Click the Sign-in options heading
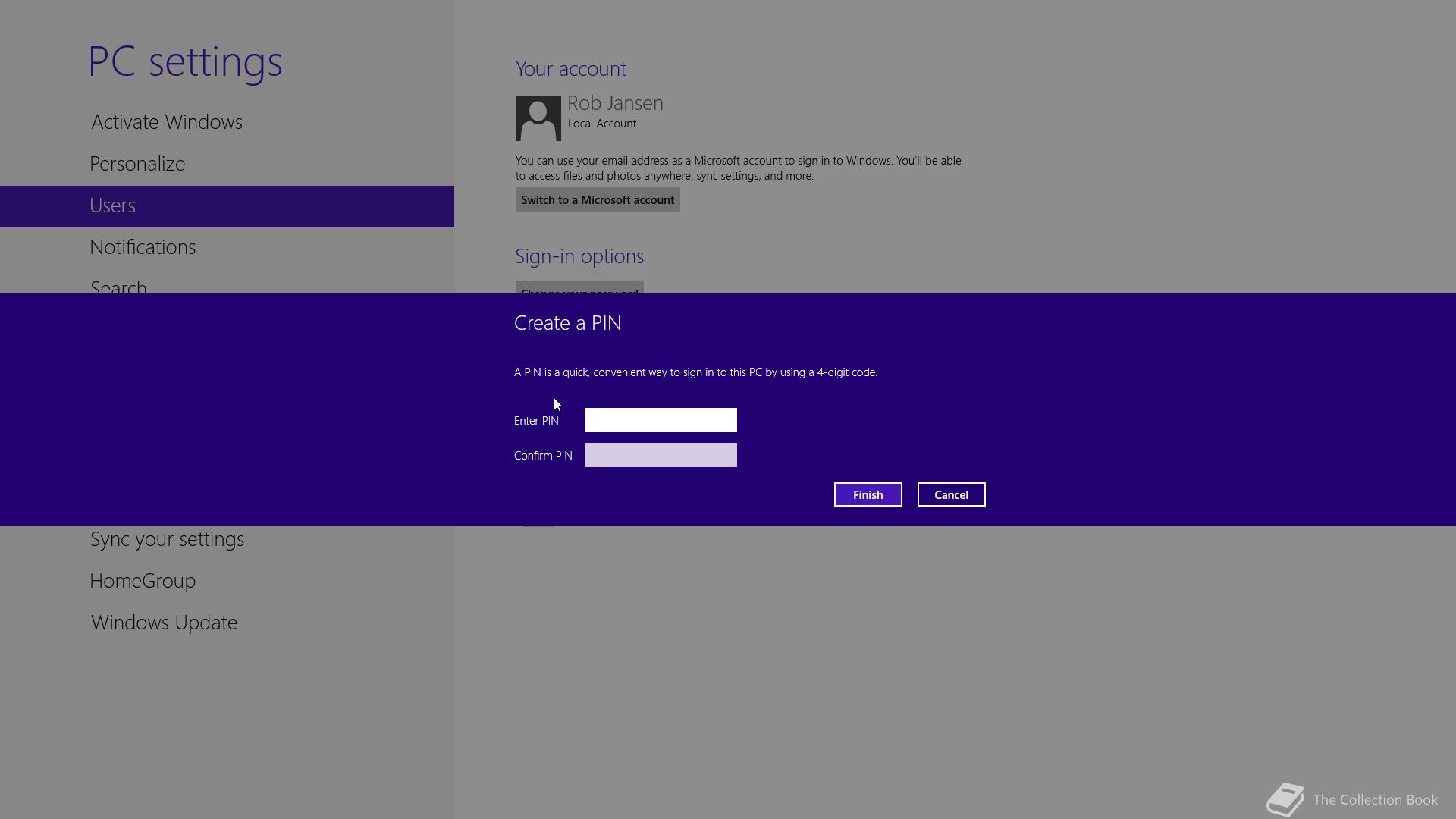Screen dimensions: 1456x819 point(579,256)
